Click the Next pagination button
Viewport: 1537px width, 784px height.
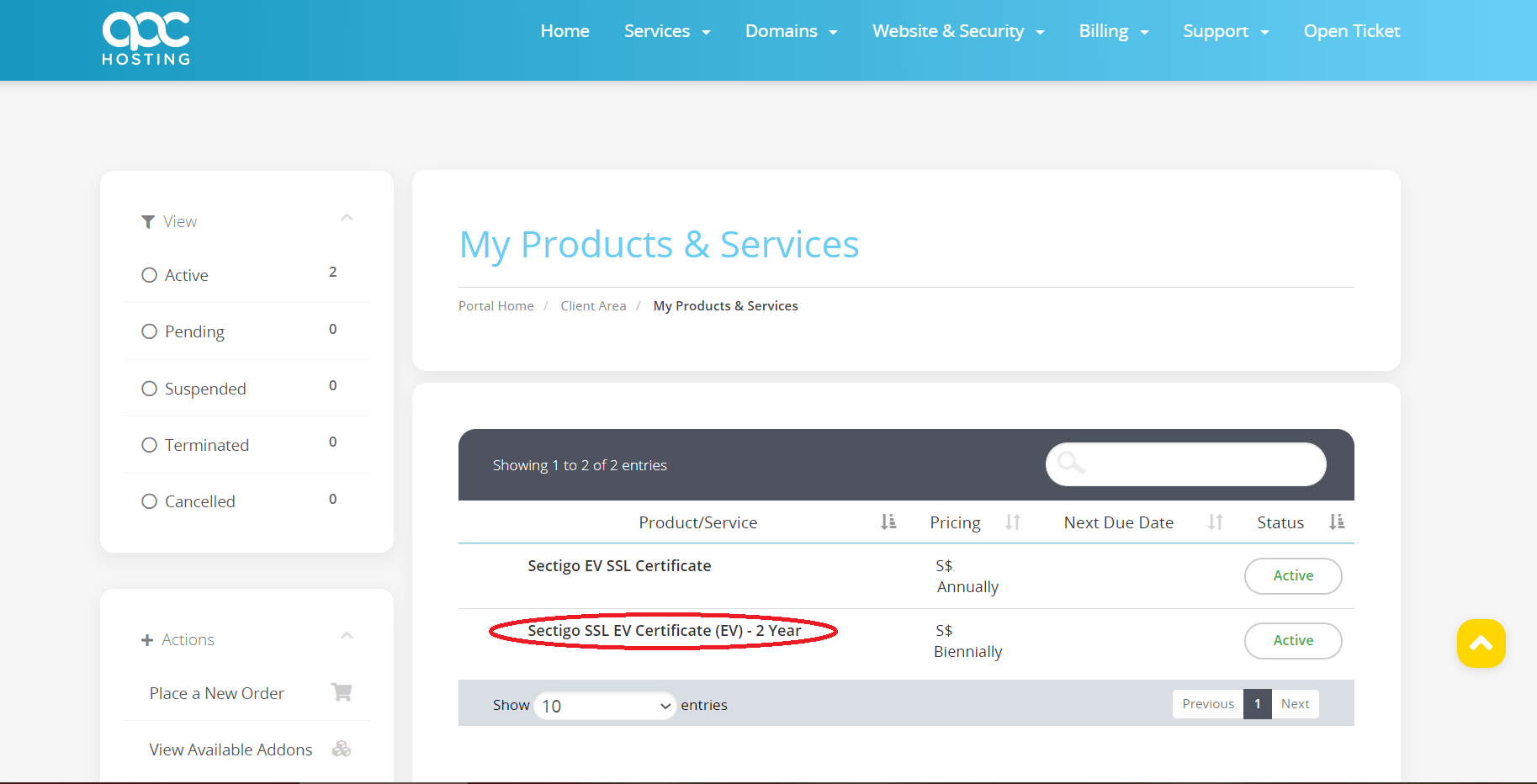(1295, 704)
